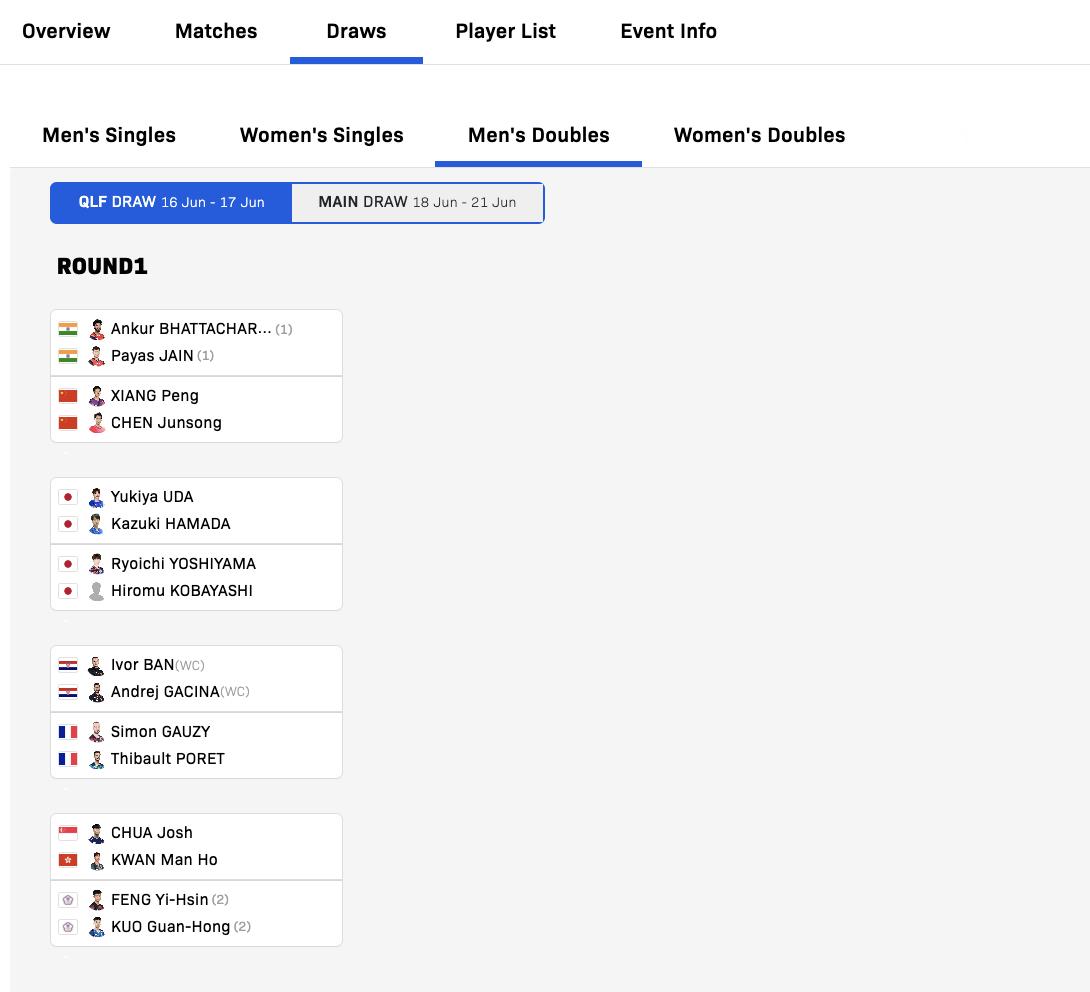Image resolution: width=1090 pixels, height=992 pixels.
Task: Switch to MAIN DRAW 18 Jun - 21 Jun
Action: pos(417,202)
